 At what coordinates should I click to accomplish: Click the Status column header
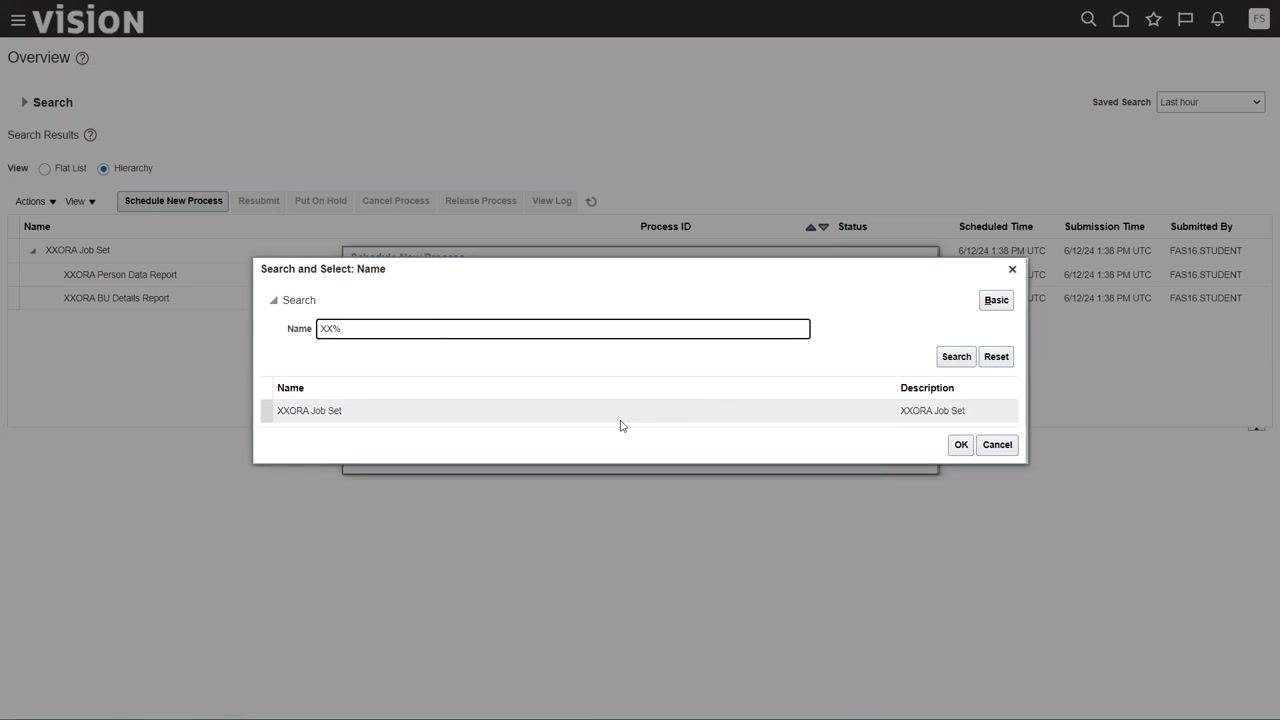852,227
